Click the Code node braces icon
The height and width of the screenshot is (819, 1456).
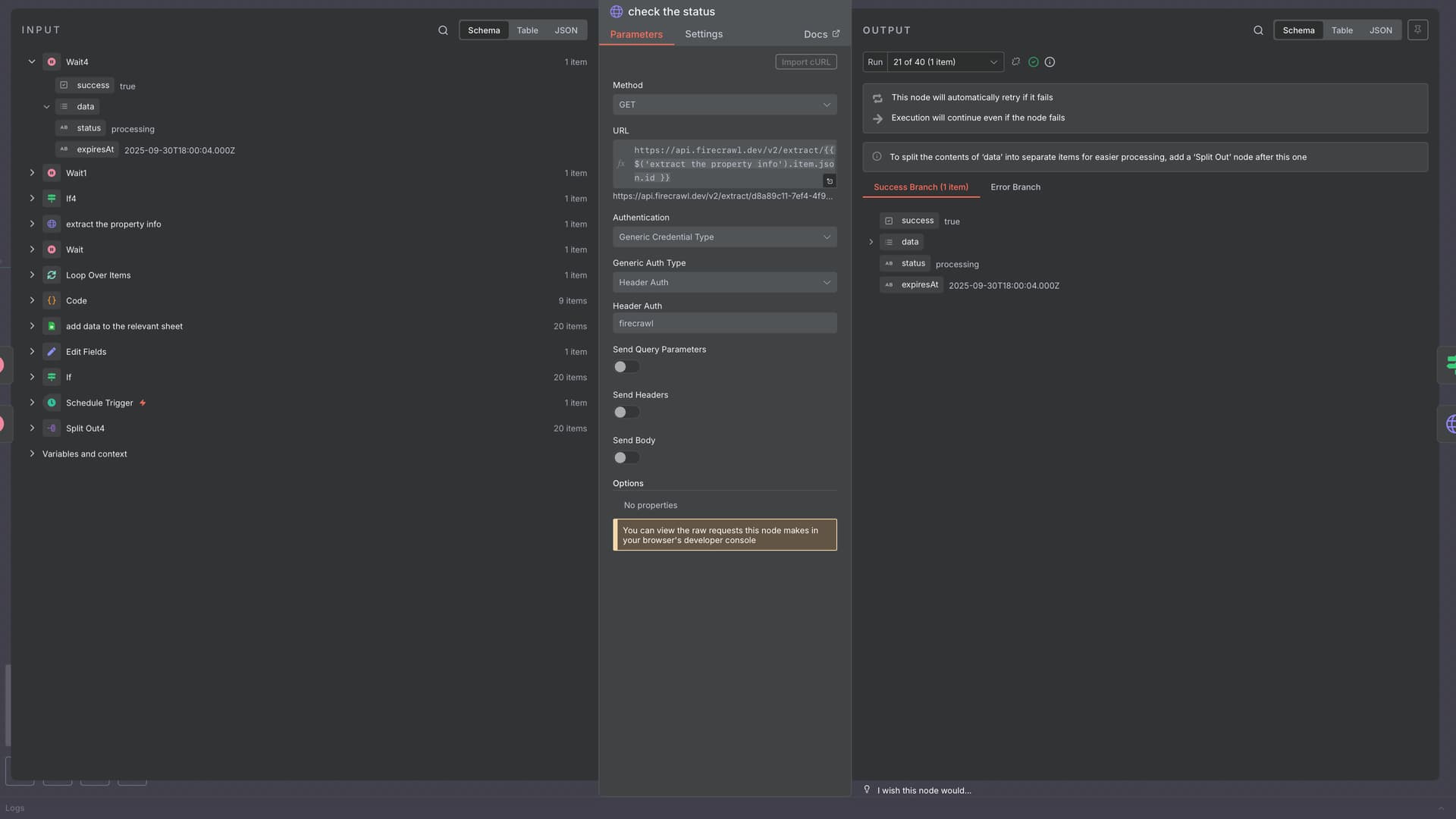pyautogui.click(x=52, y=301)
